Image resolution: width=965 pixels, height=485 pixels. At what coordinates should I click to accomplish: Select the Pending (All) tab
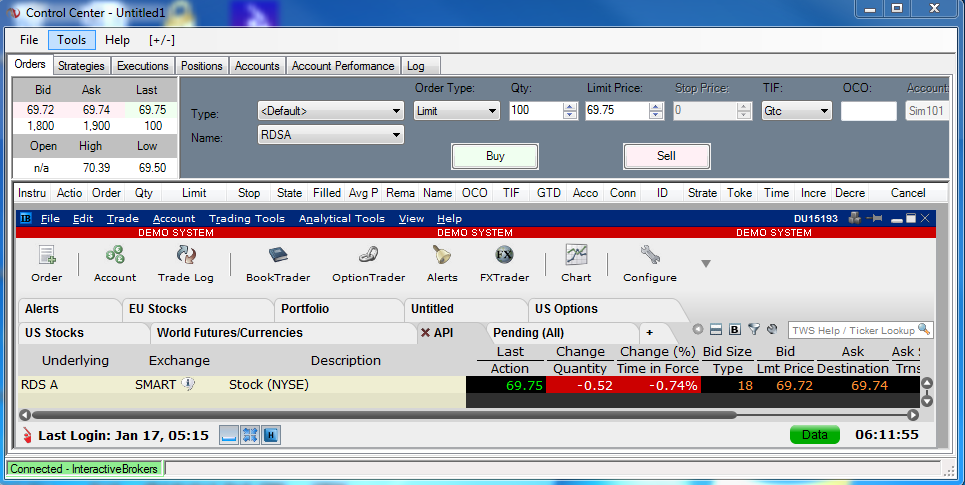pos(560,333)
